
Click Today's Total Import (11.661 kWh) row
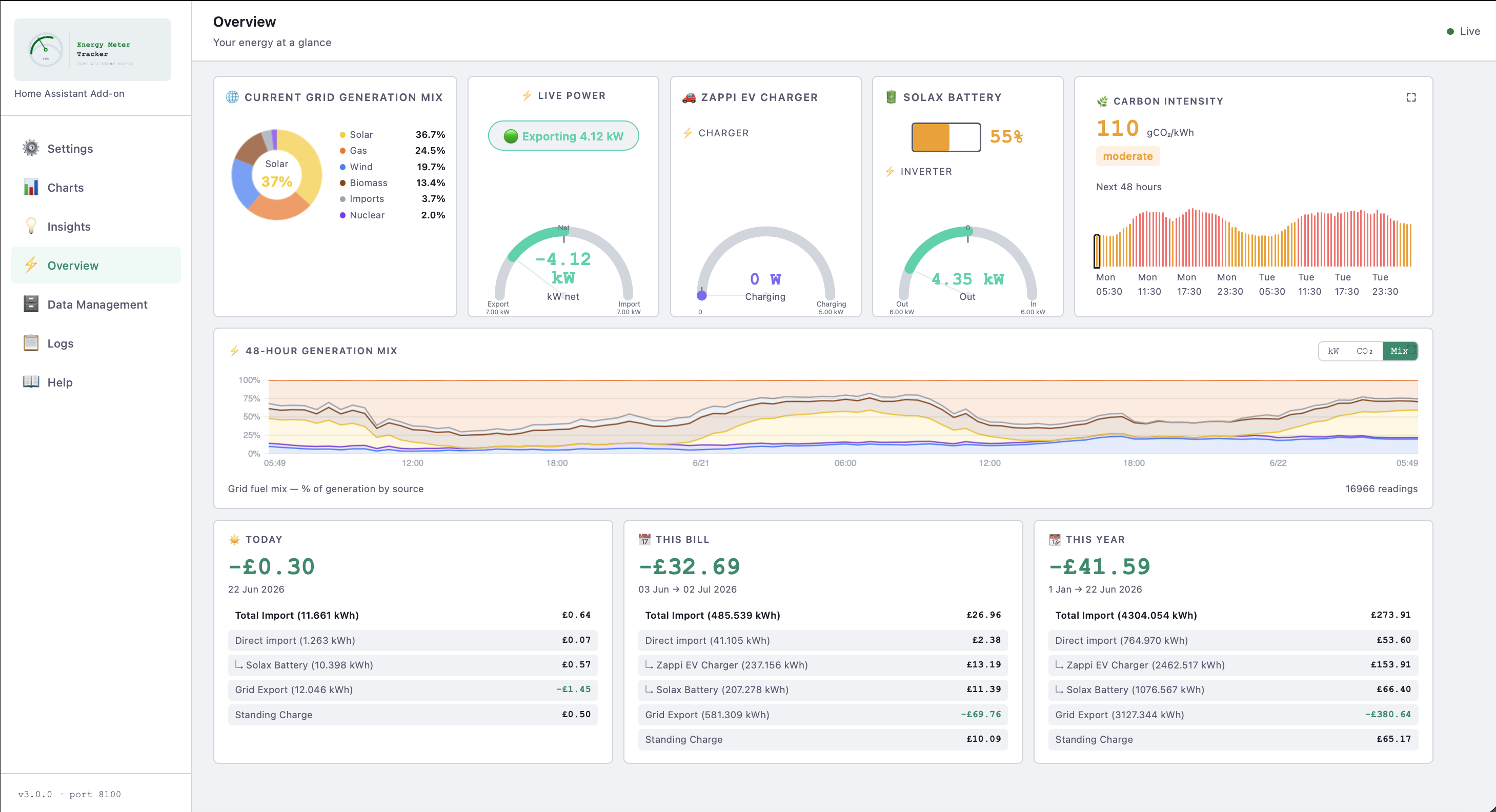[413, 615]
